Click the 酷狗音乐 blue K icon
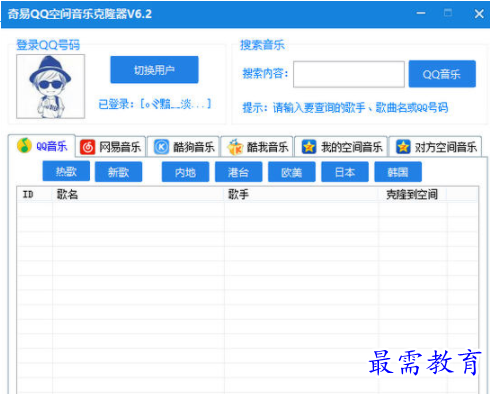Image resolution: width=490 pixels, height=394 pixels. click(x=161, y=147)
